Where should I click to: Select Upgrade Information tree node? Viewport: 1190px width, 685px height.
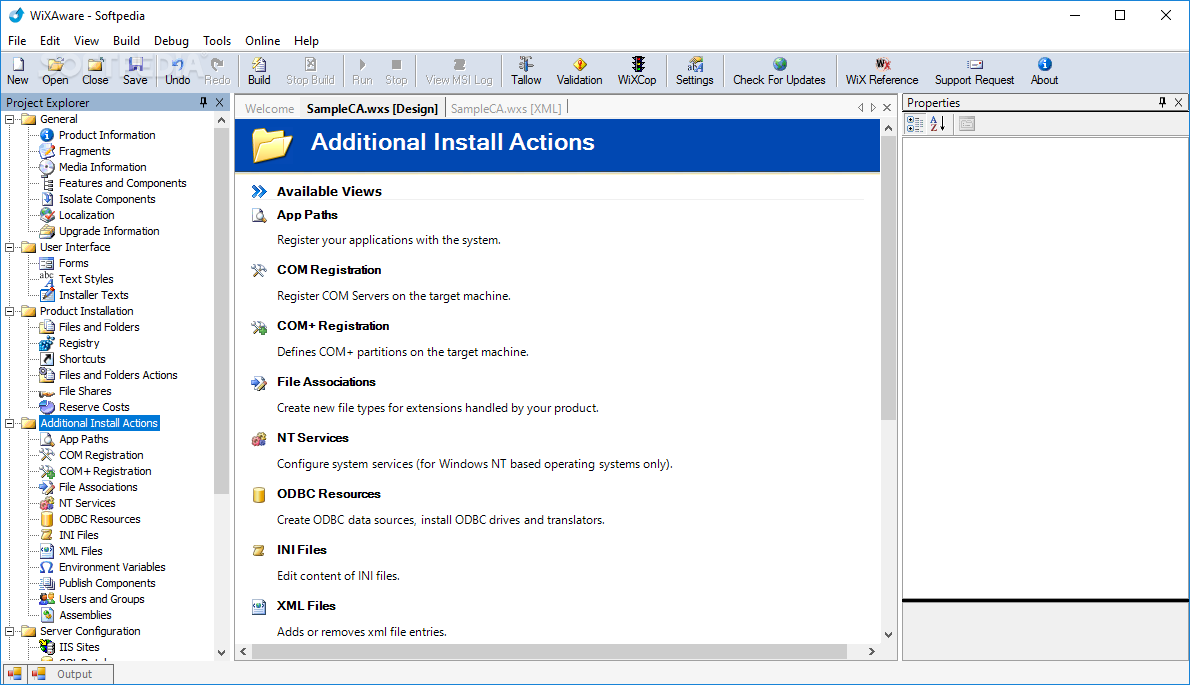click(x=109, y=231)
